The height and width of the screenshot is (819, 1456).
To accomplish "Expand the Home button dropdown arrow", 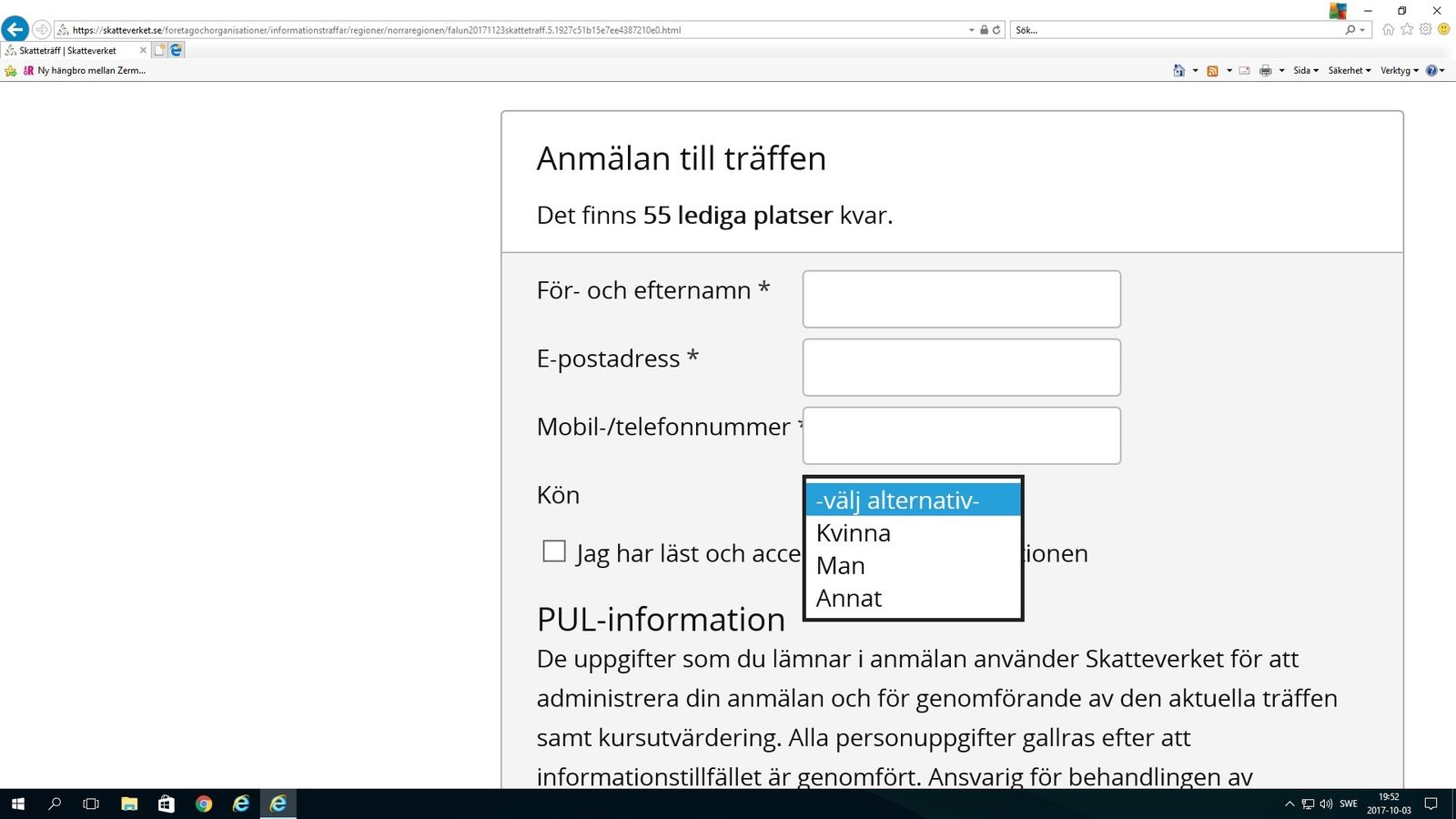I will click(x=1195, y=70).
